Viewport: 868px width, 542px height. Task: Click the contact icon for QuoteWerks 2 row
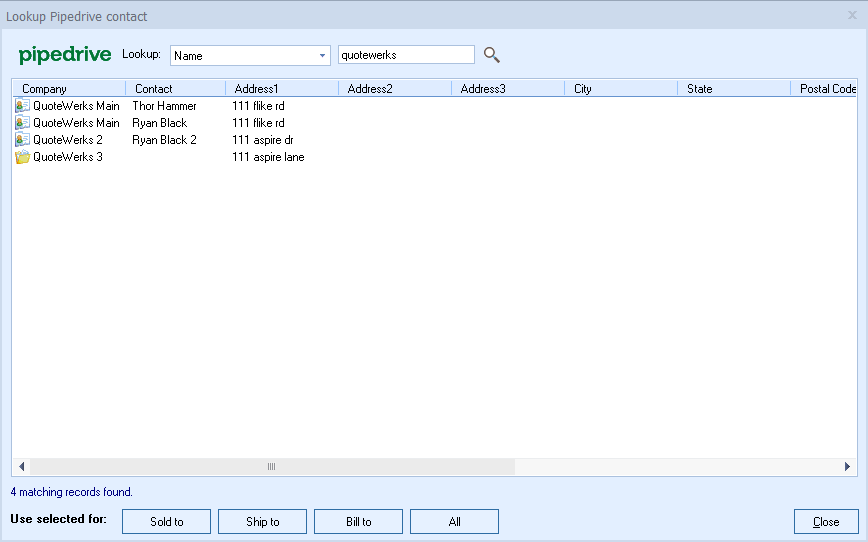[22, 140]
